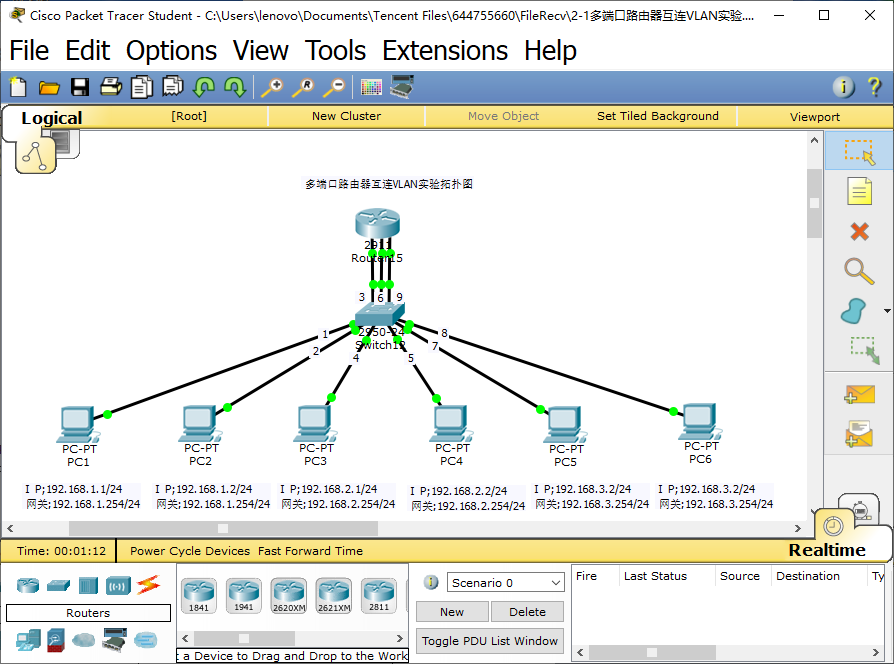This screenshot has width=894, height=664.
Task: Click Set Tiled Background
Action: [657, 116]
